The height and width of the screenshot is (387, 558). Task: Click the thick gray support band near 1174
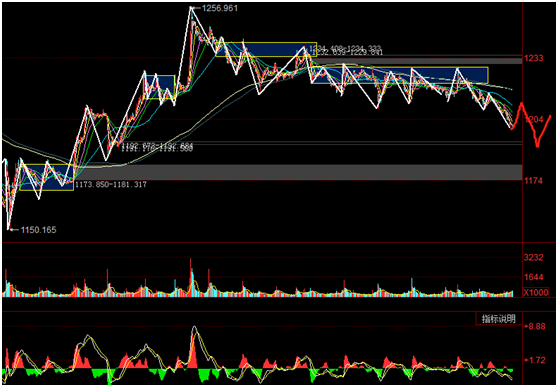[x=298, y=172]
